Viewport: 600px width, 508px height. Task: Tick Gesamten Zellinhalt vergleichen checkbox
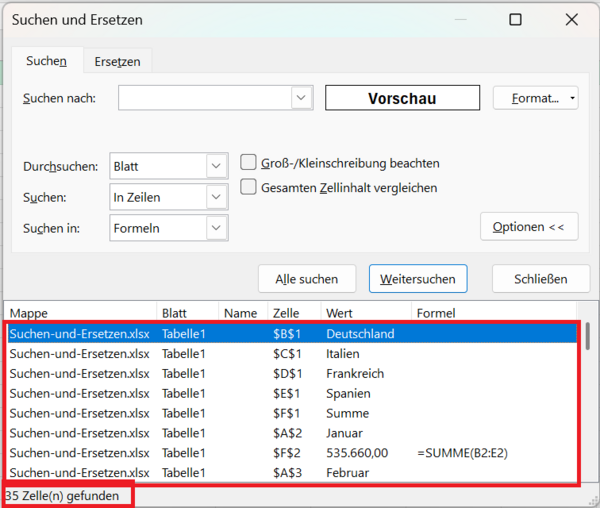249,187
